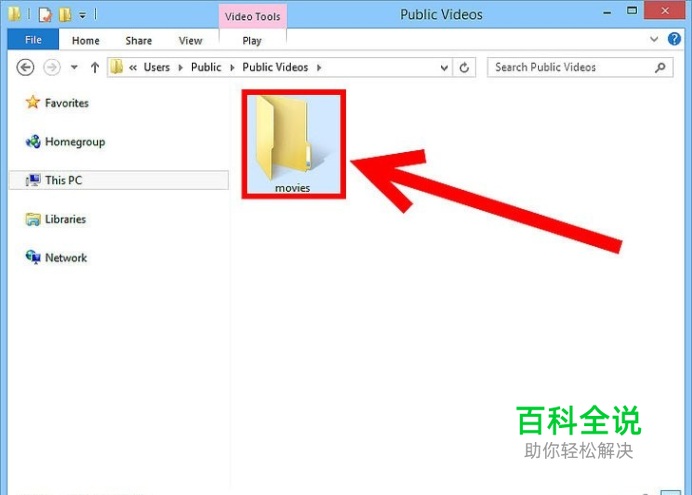
Task: Go forward with the Forward arrow button
Action: [x=52, y=68]
